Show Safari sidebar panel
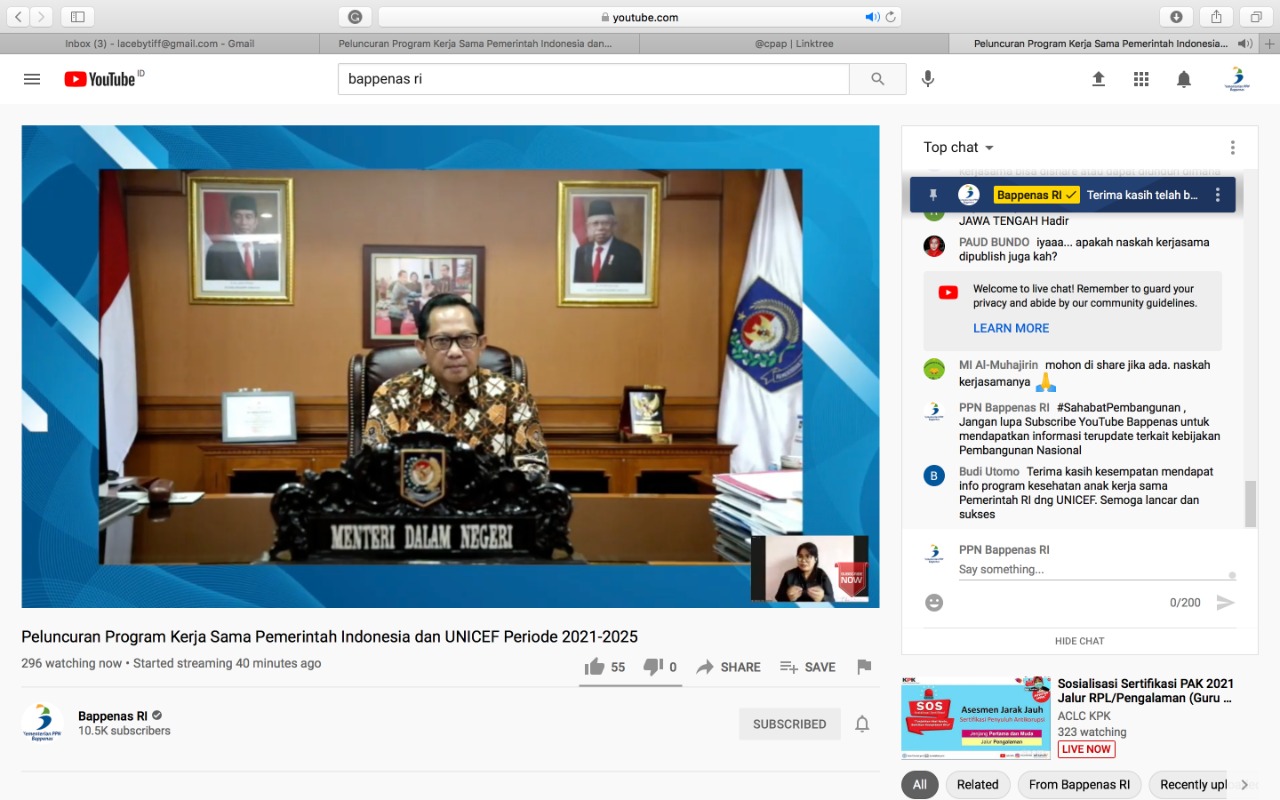 77,16
